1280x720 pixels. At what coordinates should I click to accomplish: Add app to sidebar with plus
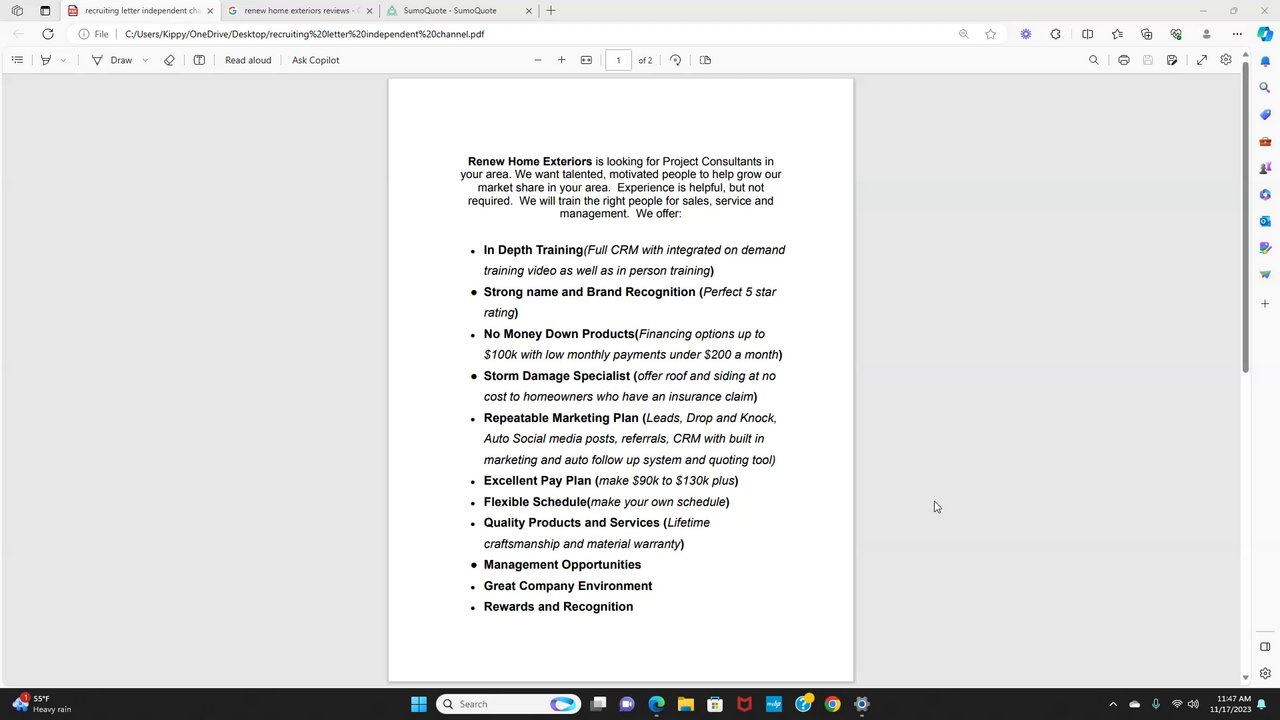[x=1265, y=304]
